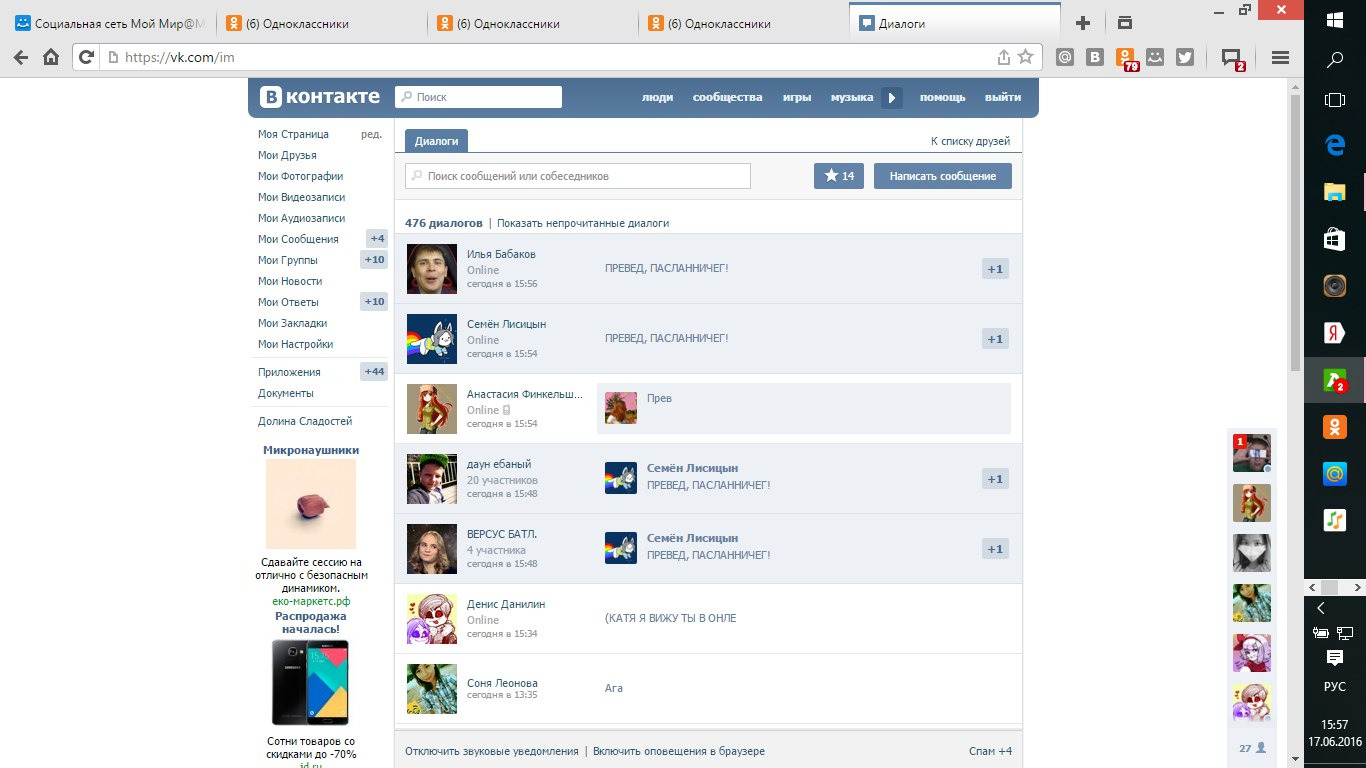The image size is (1366, 768).
Task: Open the browser hamburger menu
Action: [1280, 57]
